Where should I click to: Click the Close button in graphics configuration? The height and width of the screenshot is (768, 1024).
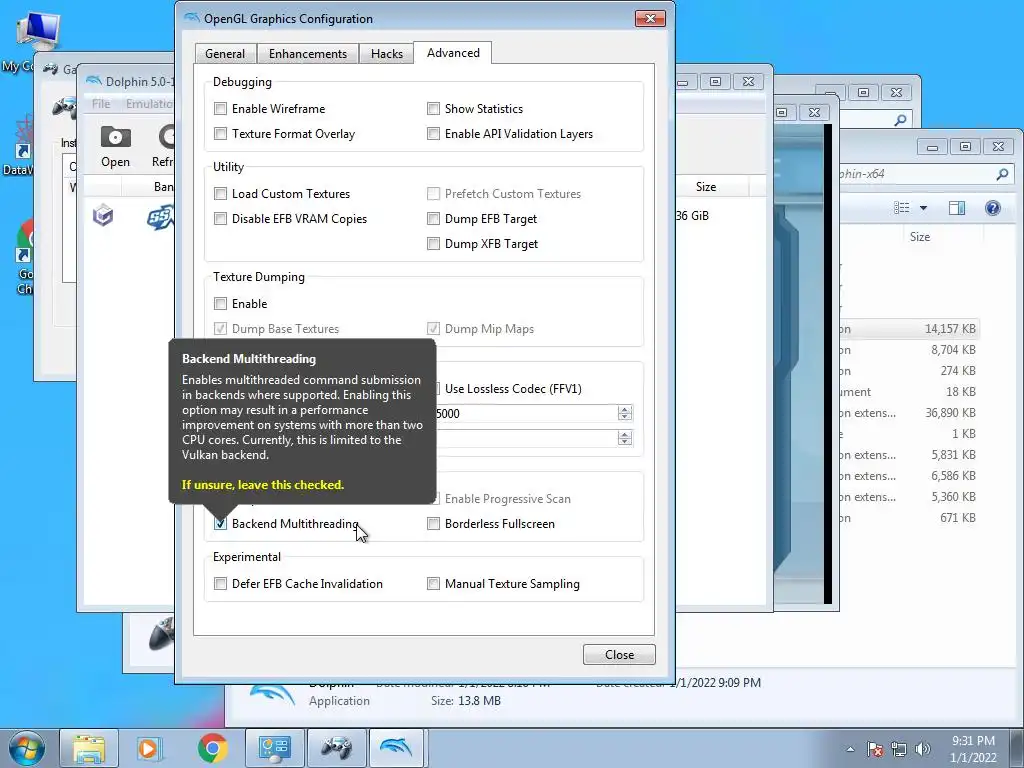pyautogui.click(x=619, y=655)
